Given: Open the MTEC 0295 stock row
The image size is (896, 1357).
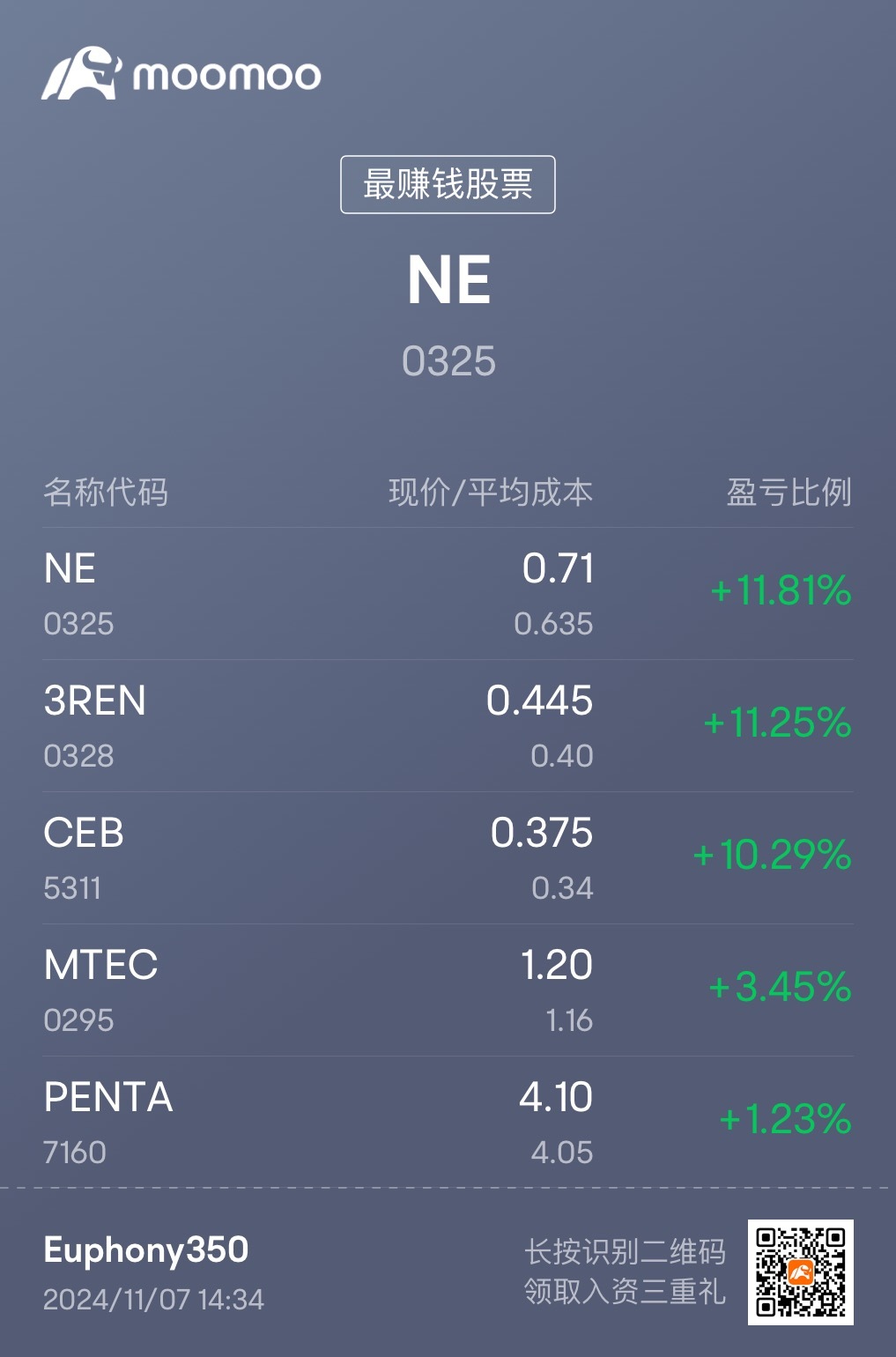Looking at the screenshot, I should [448, 990].
